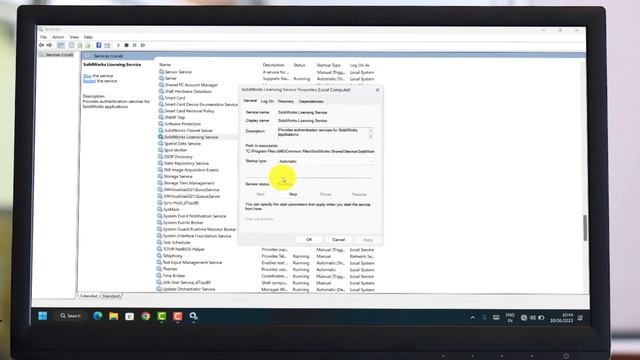Select the Smart Card Removal Policy row
The width and height of the screenshot is (640, 360).
189,111
